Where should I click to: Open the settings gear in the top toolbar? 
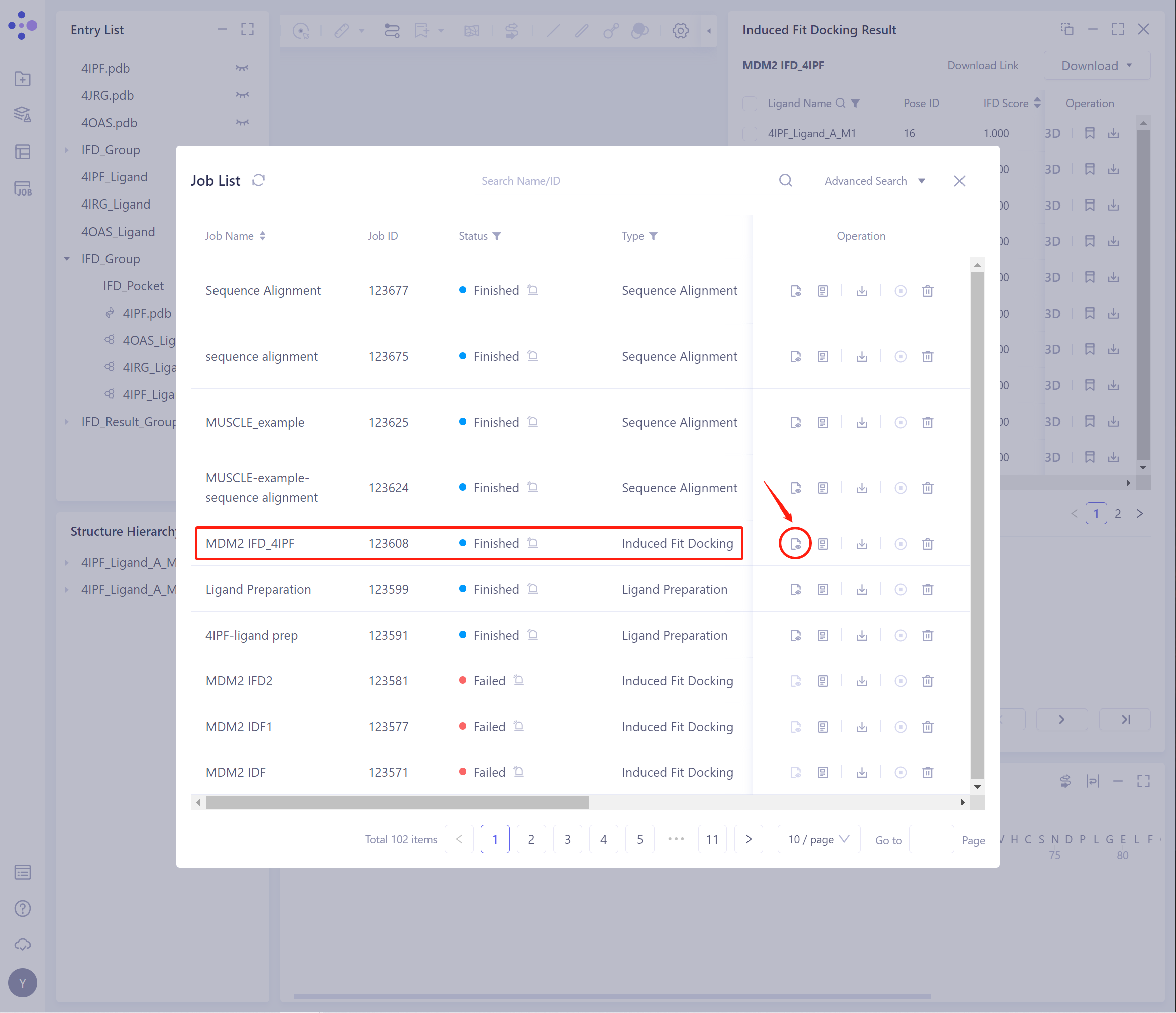click(x=680, y=30)
